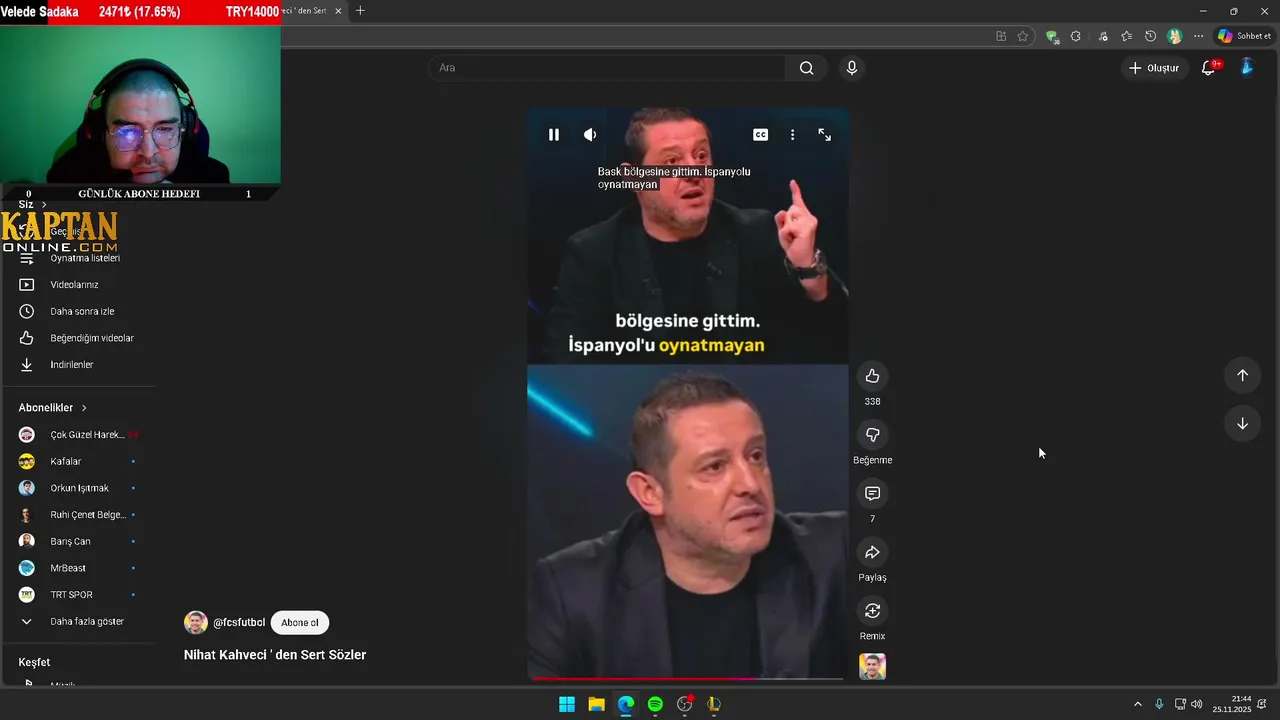The height and width of the screenshot is (720, 1280).
Task: Open the Edge profile avatar
Action: point(1174,36)
